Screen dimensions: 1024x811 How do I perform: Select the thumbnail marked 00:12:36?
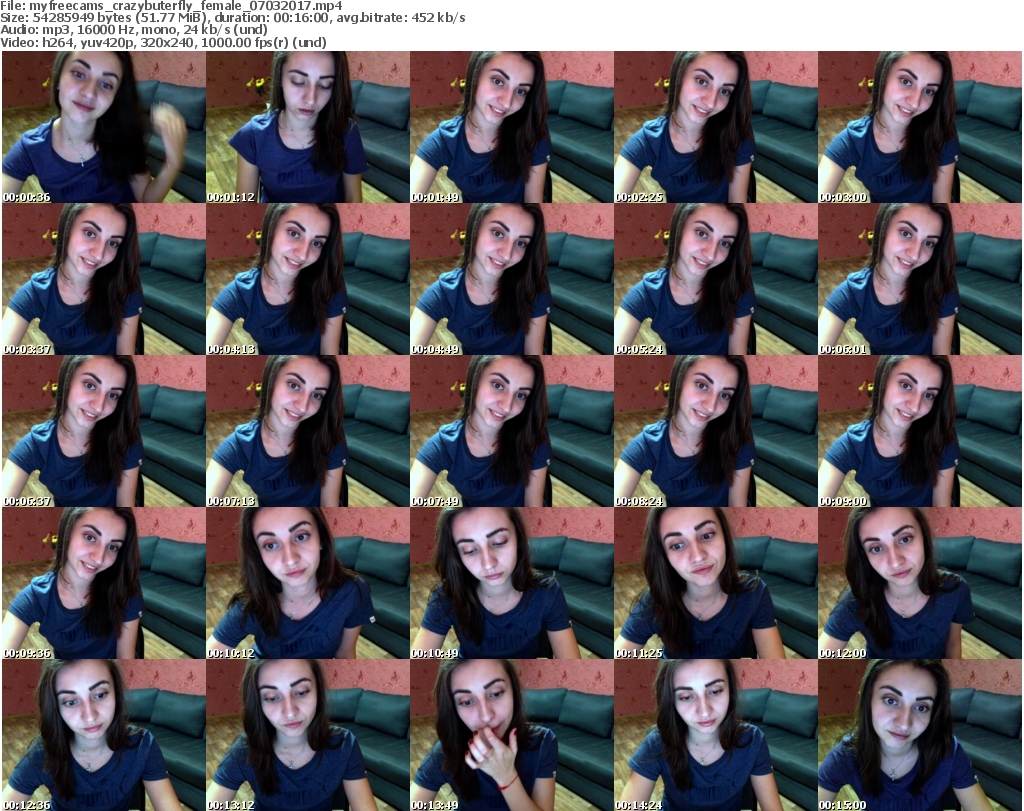tap(104, 735)
